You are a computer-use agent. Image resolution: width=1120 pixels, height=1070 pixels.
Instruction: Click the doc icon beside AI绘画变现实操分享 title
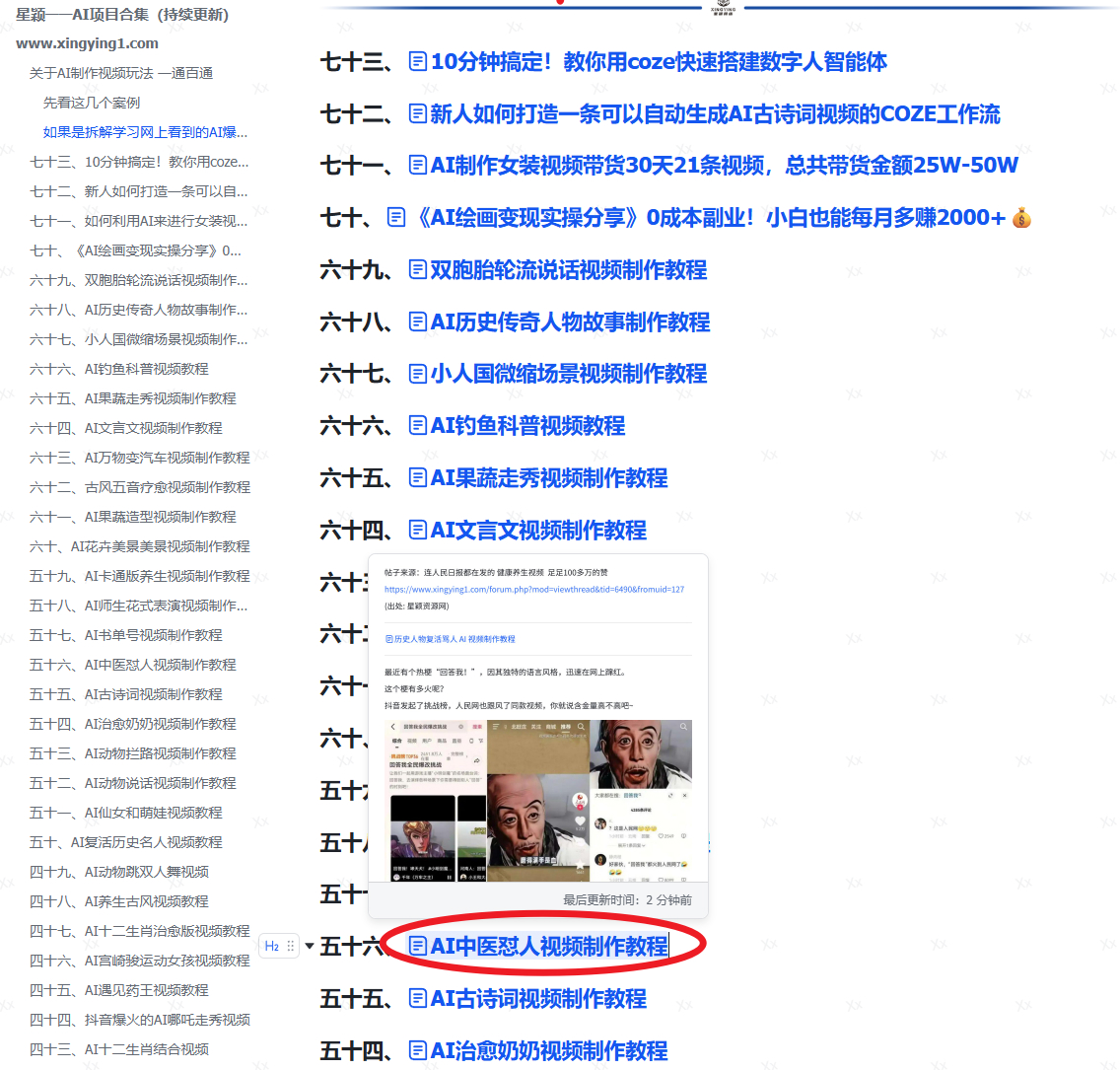click(x=396, y=218)
